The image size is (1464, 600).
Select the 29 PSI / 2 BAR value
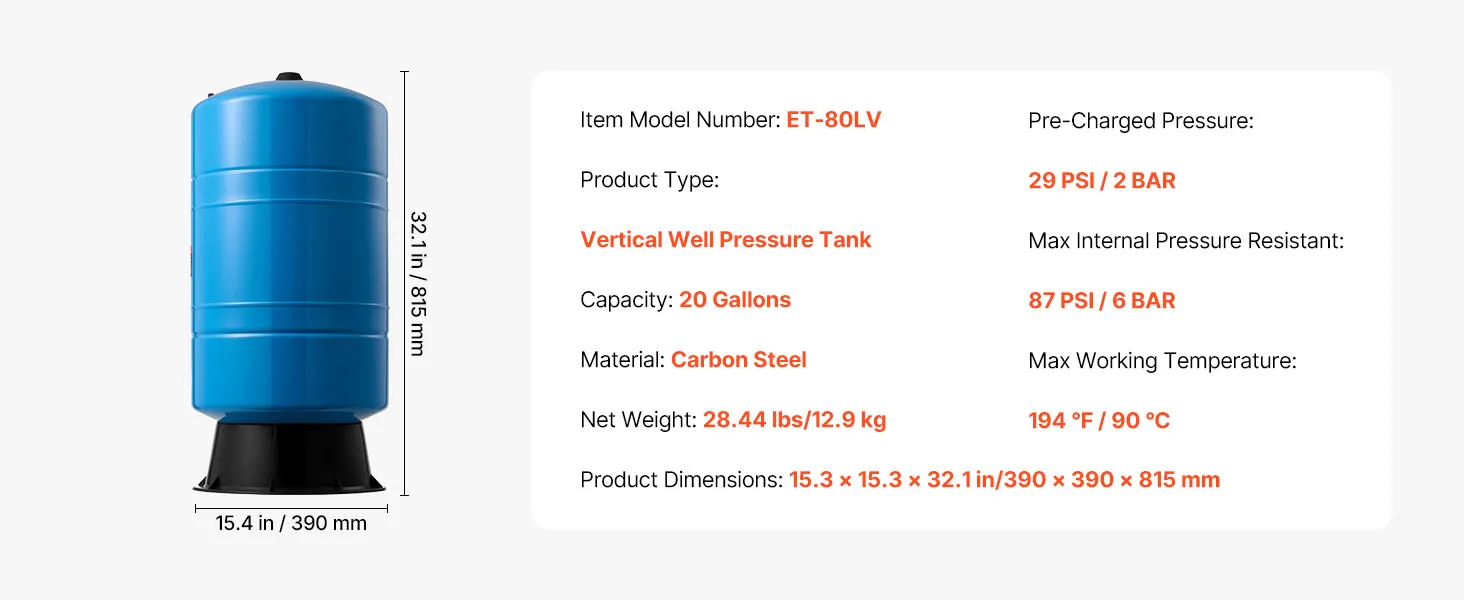point(1101,181)
